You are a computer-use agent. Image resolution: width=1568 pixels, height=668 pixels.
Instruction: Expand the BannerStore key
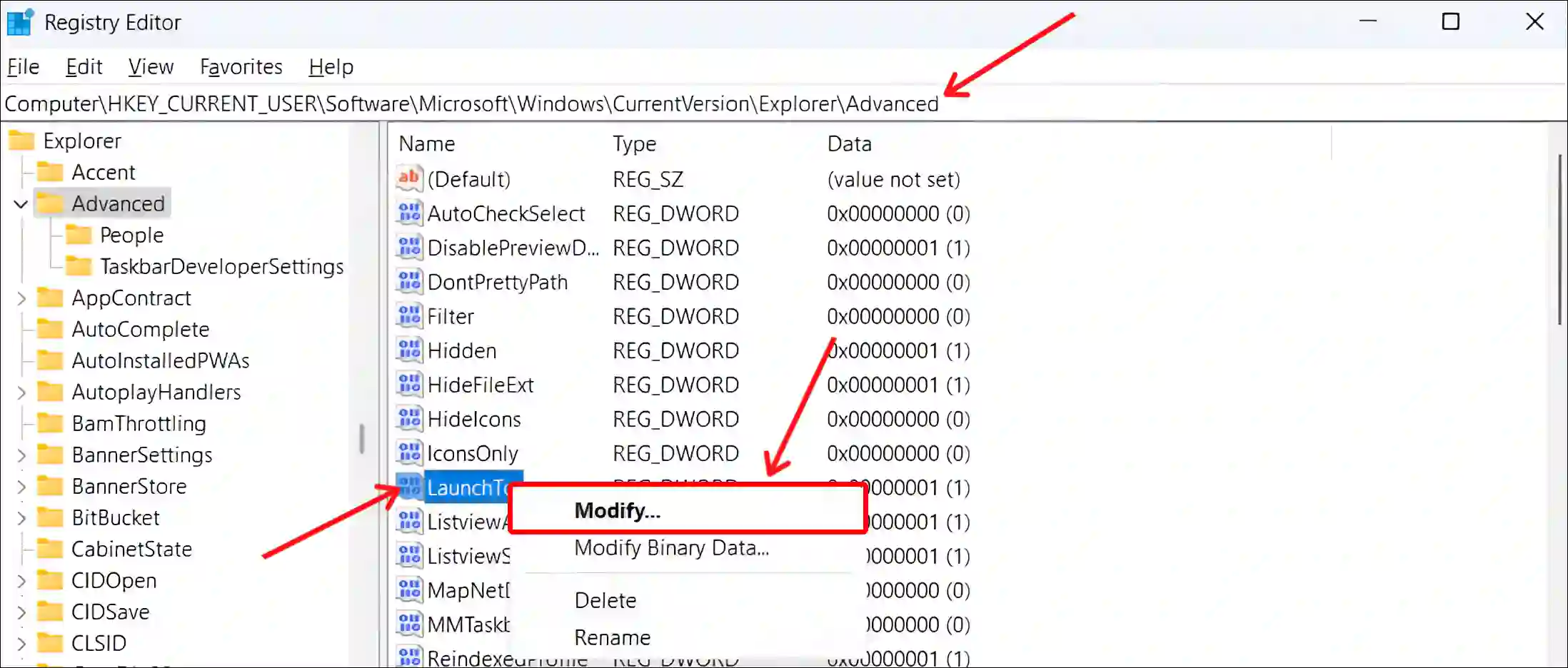(x=21, y=487)
